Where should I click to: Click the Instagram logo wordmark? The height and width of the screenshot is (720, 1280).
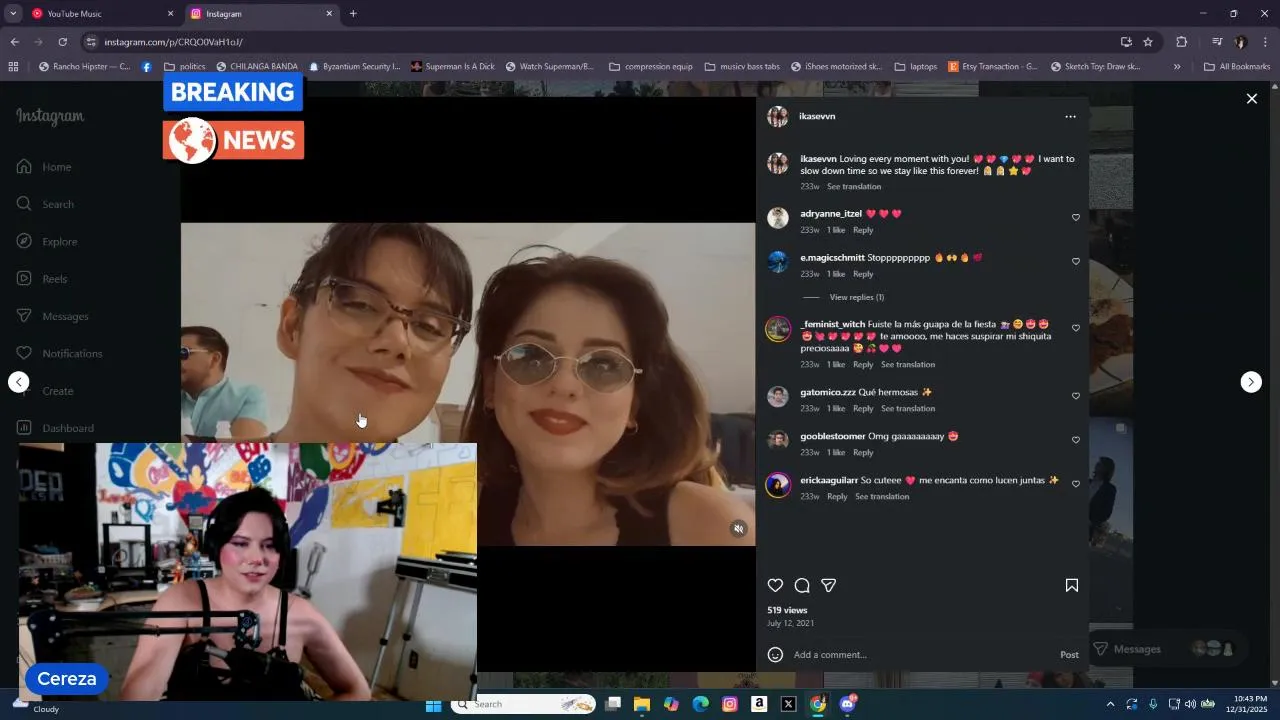[x=50, y=116]
